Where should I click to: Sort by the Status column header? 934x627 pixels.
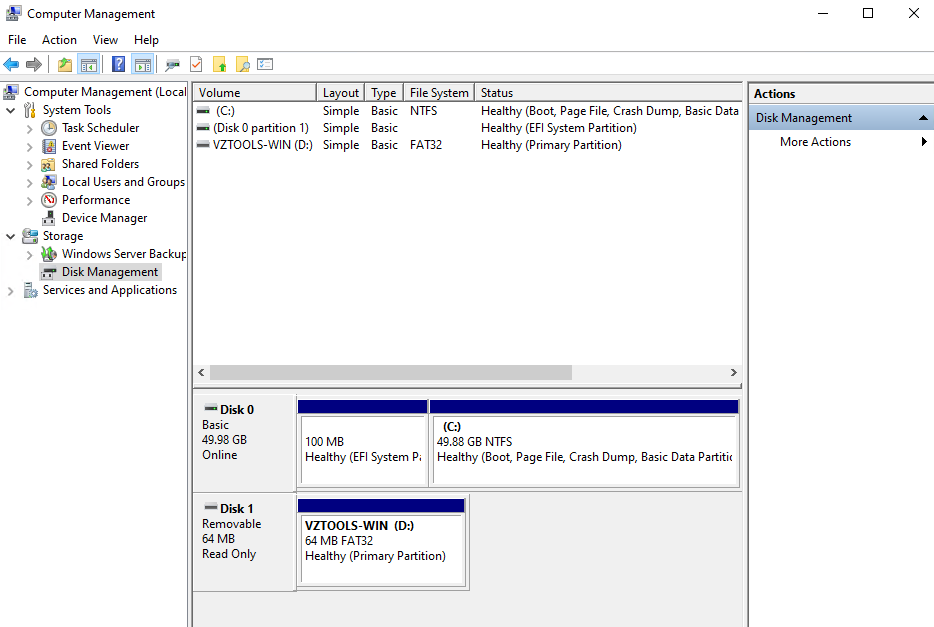click(608, 92)
